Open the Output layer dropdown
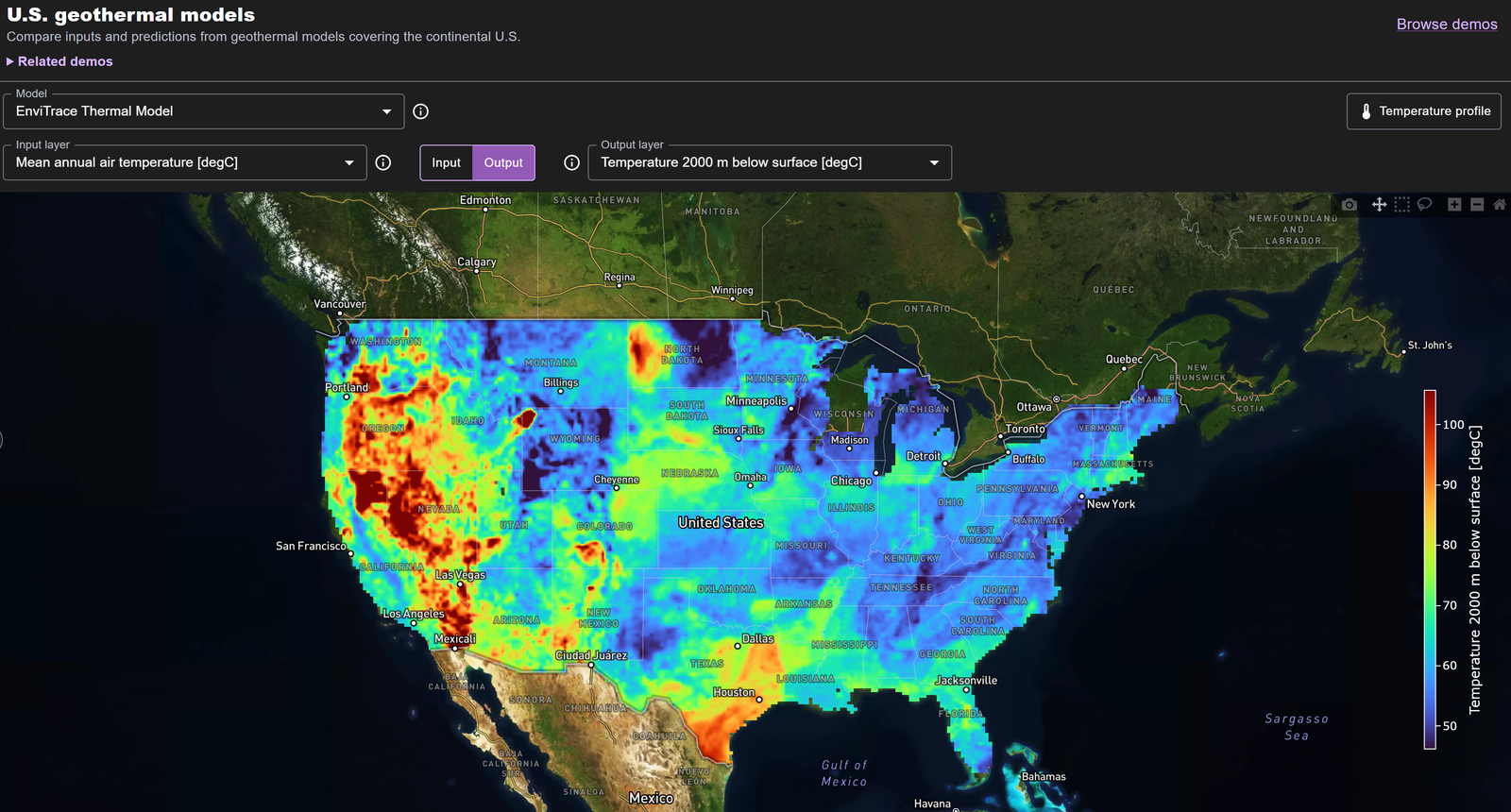This screenshot has height=812, width=1511. click(x=770, y=162)
